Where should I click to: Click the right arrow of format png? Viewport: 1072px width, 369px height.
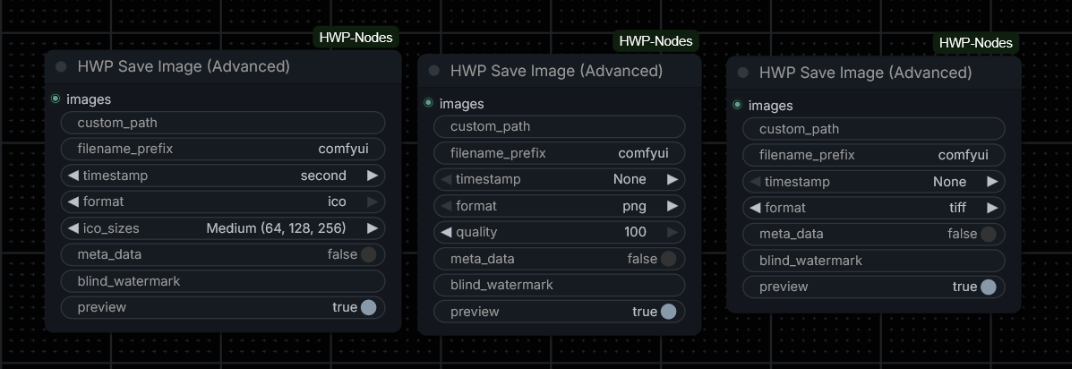tap(673, 206)
